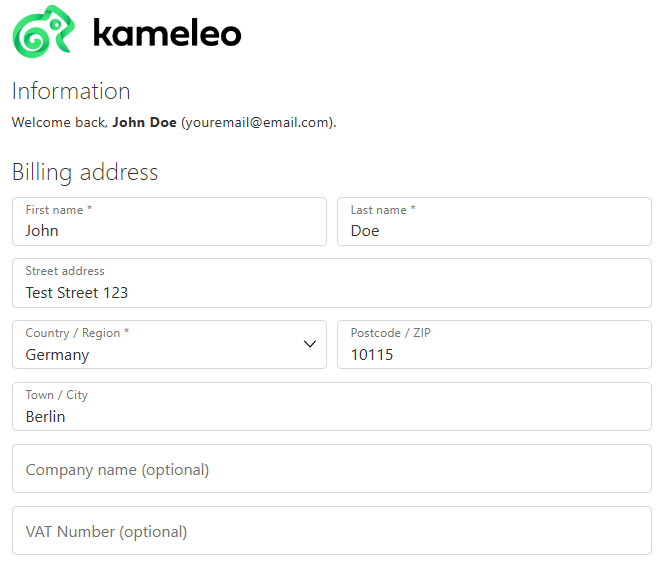Click the Billing address heading
Viewport: 658px width, 568px height.
85,172
